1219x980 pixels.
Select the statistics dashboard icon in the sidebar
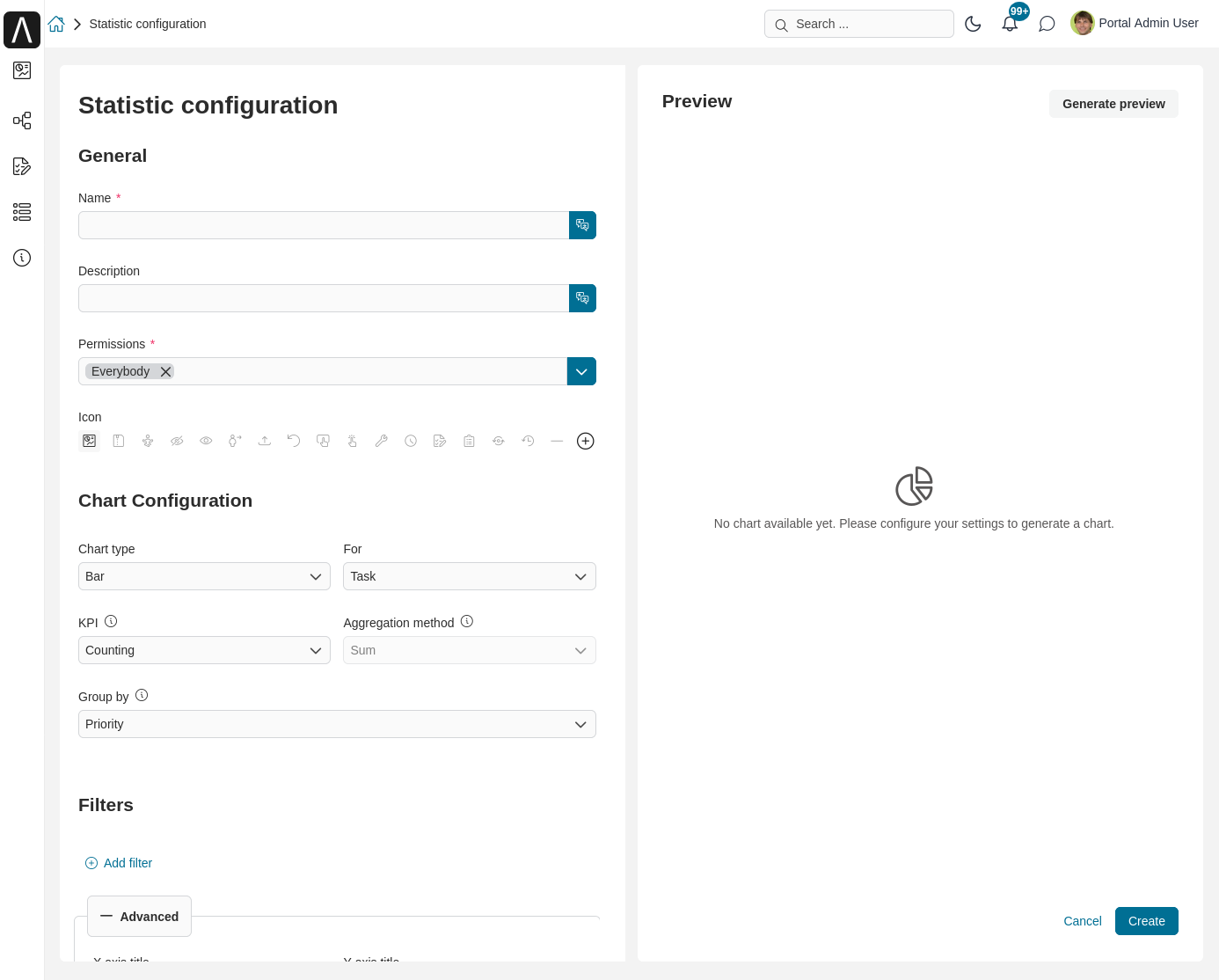point(22,70)
